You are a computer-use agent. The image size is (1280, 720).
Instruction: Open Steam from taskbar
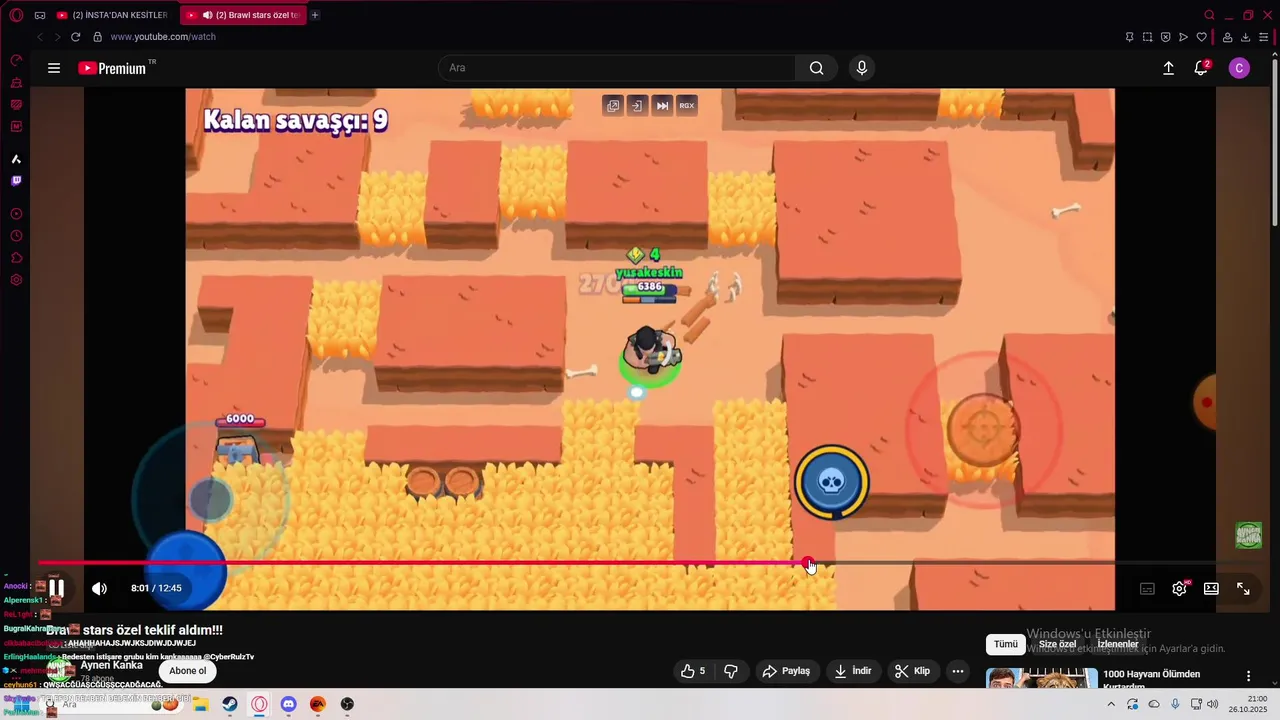pos(230,704)
